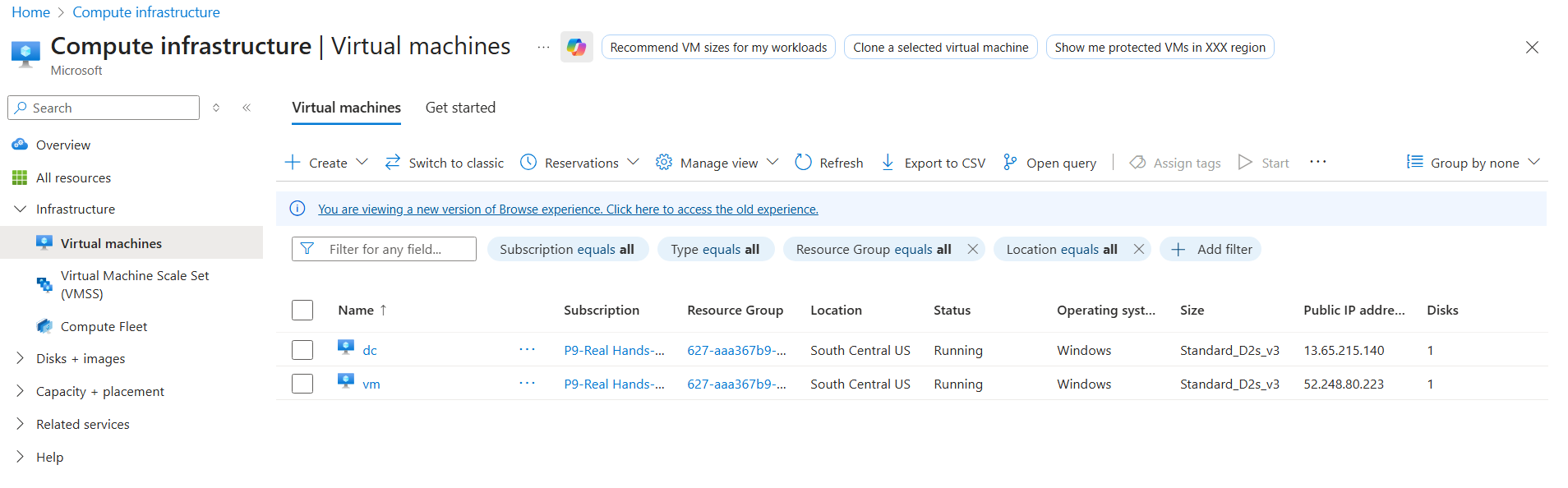The height and width of the screenshot is (488, 1568).
Task: Click the sidebar Search field
Action: click(104, 108)
